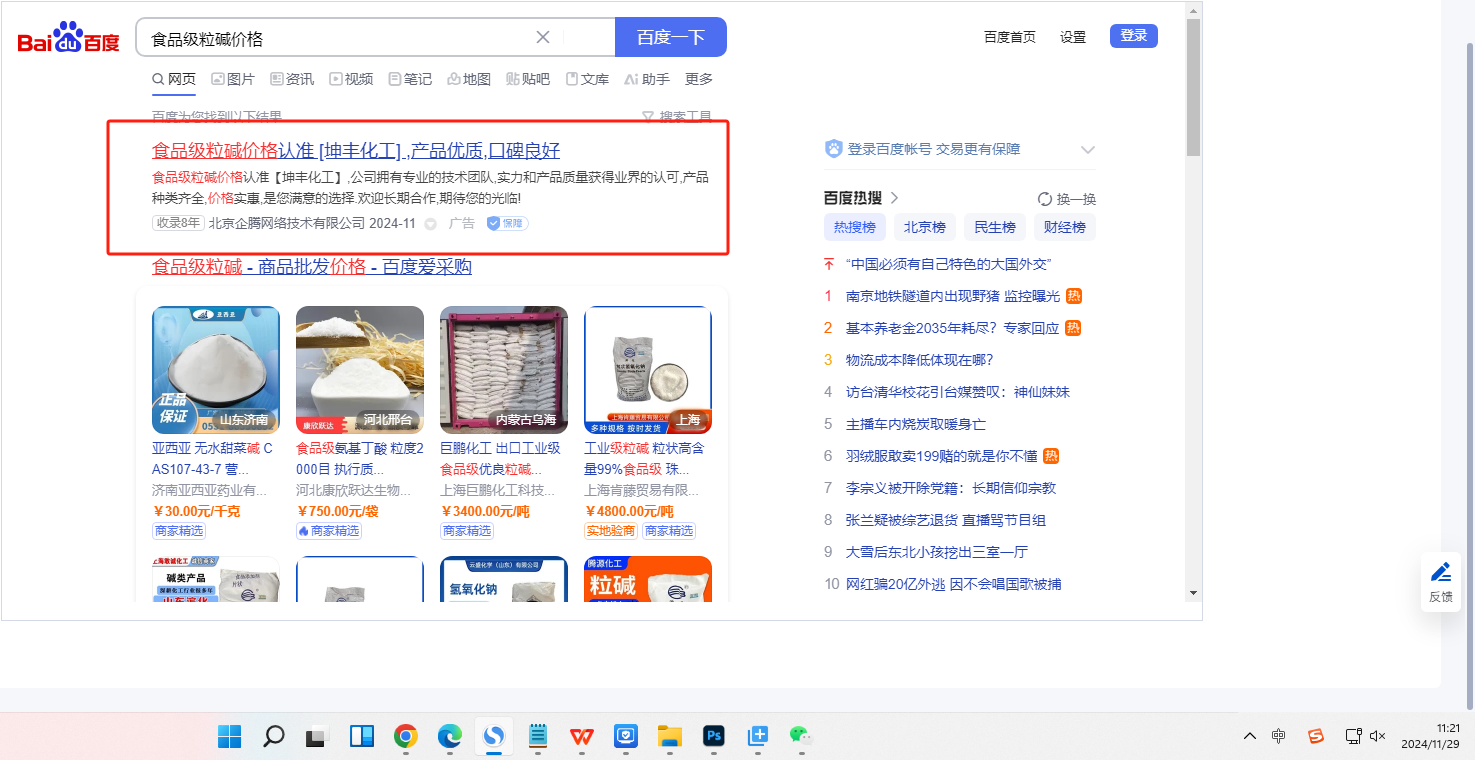Open the Widgets panel in the taskbar
Image resolution: width=1475 pixels, height=760 pixels.
pyautogui.click(x=362, y=737)
